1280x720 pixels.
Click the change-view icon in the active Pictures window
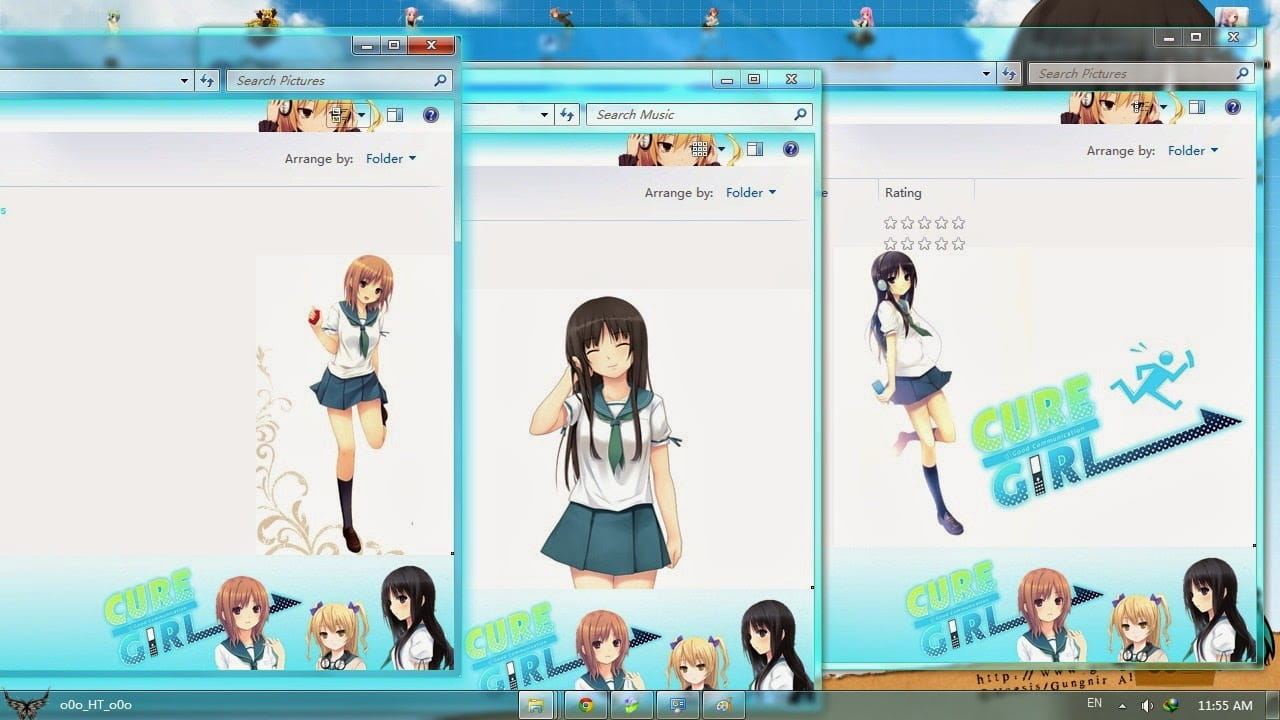[x=339, y=115]
